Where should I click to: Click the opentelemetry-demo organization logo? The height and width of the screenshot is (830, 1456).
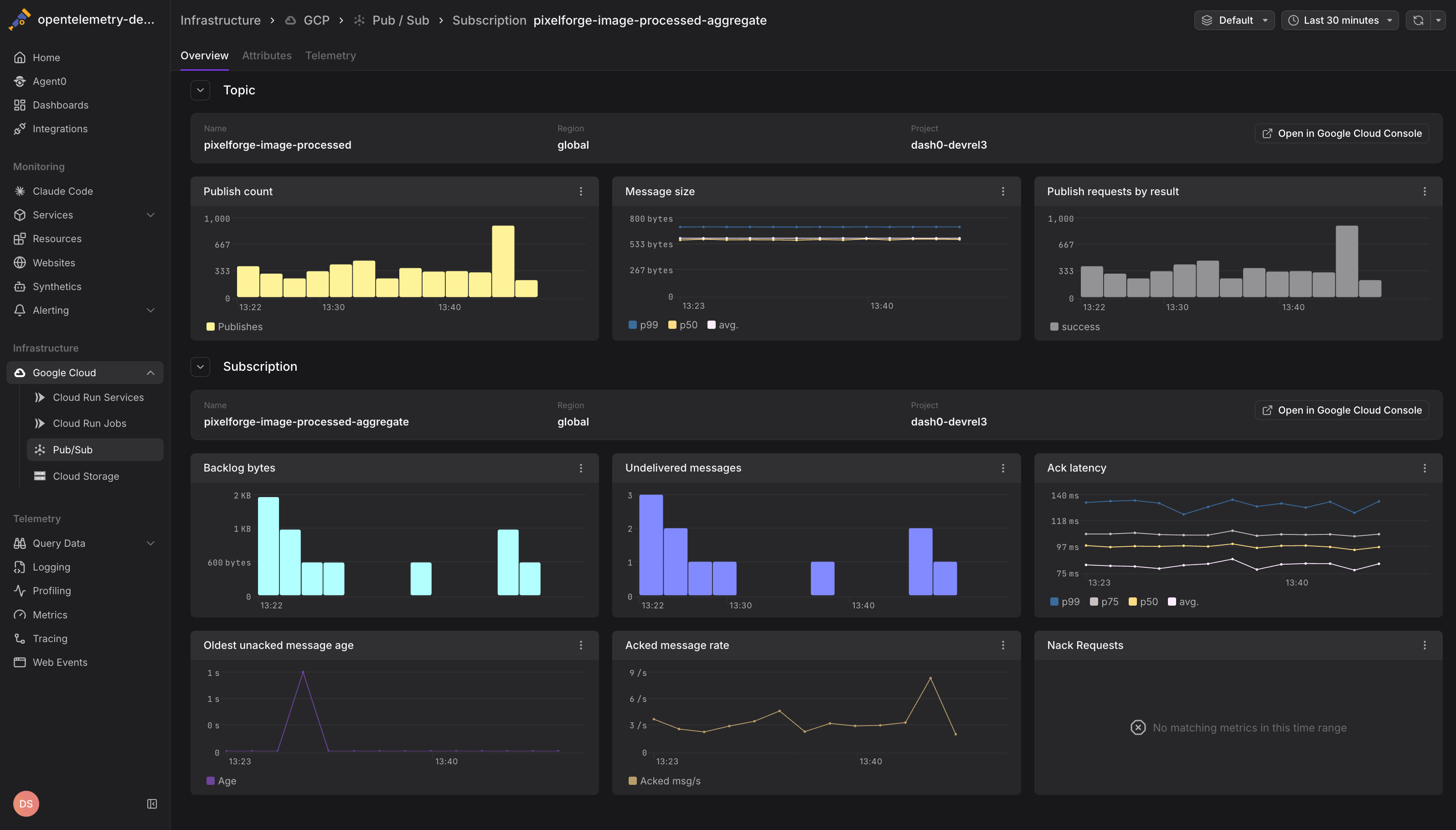(x=20, y=20)
